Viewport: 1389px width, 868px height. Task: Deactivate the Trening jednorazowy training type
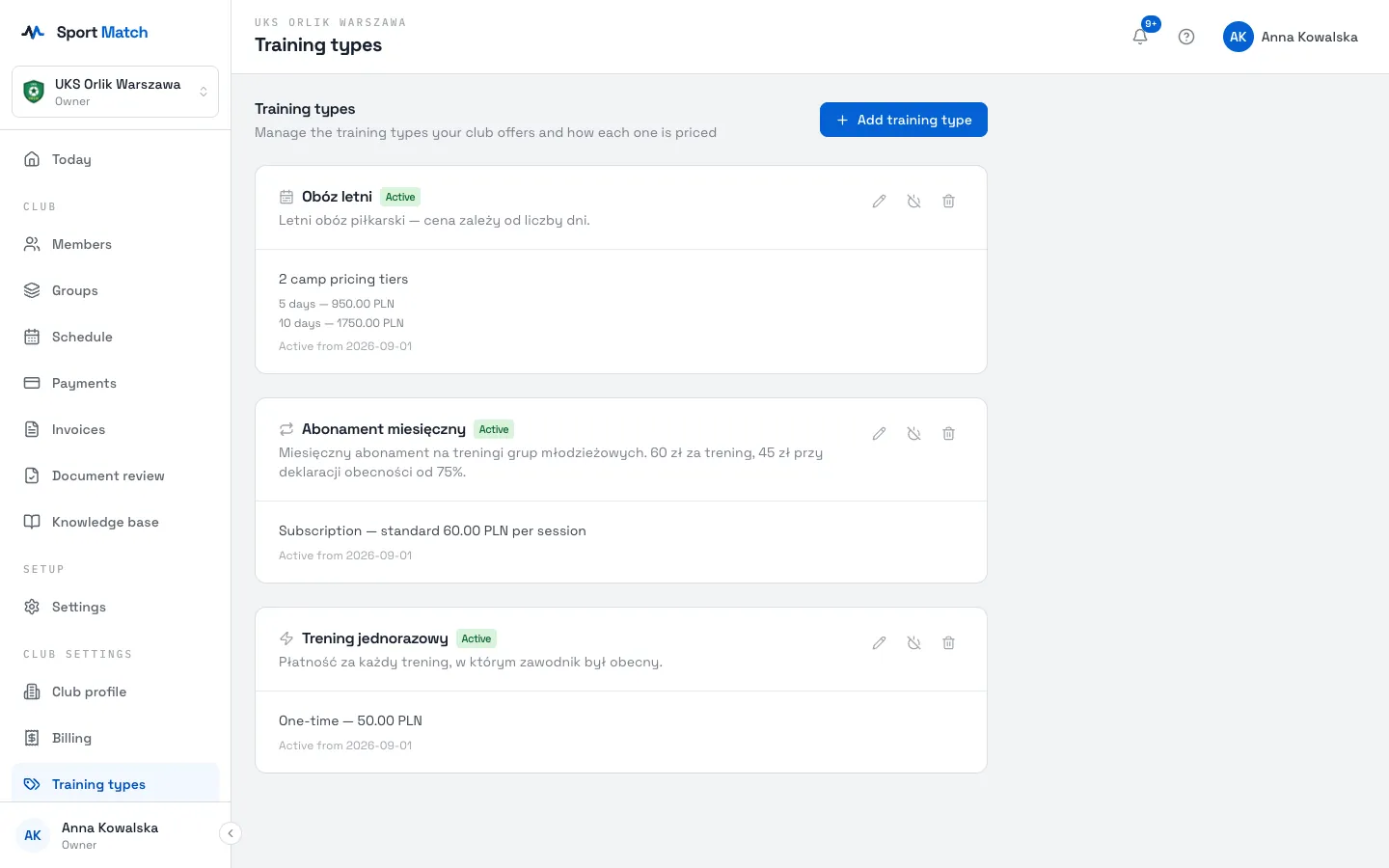tap(913, 642)
